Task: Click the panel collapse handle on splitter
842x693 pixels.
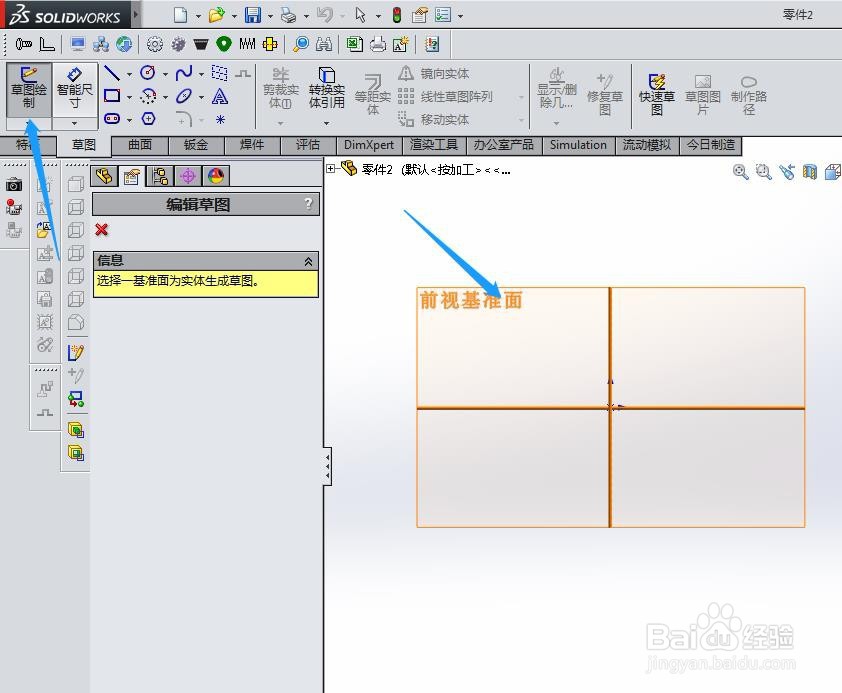Action: click(328, 466)
